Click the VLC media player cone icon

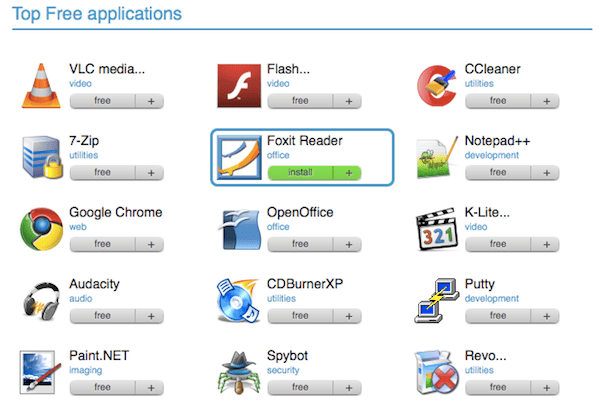(41, 85)
